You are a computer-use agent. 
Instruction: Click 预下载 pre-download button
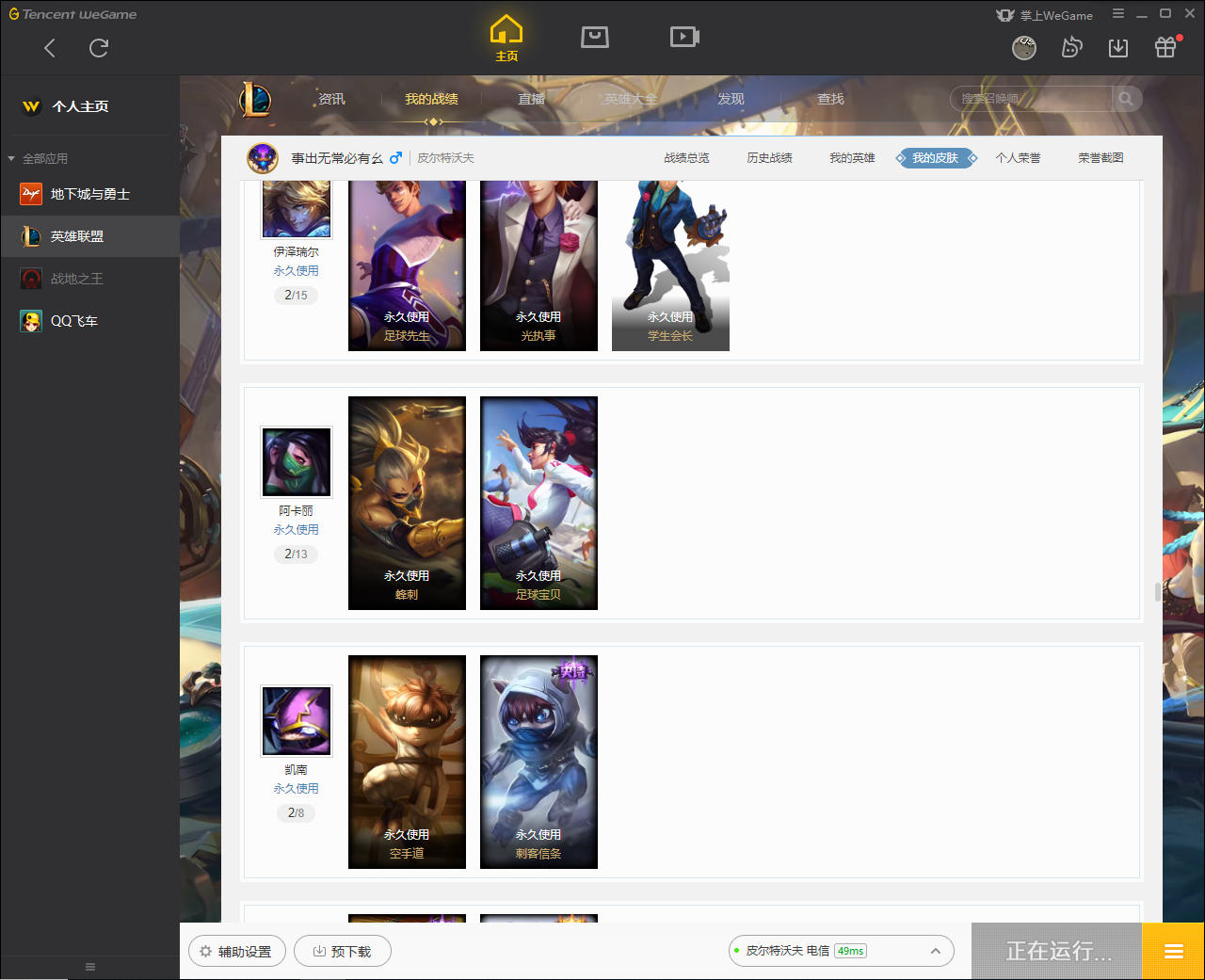342,952
